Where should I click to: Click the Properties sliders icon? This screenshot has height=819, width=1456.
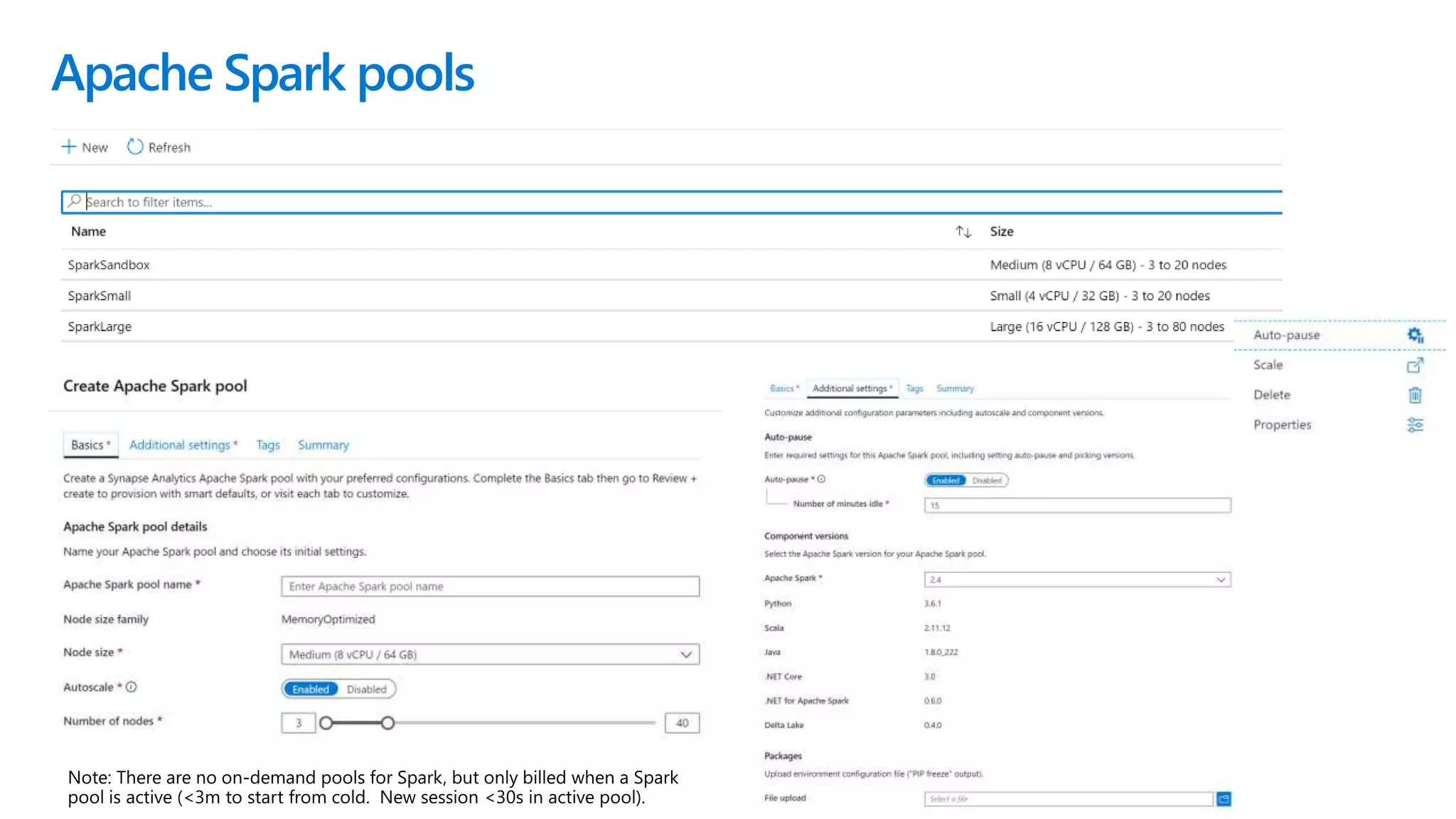(1415, 425)
